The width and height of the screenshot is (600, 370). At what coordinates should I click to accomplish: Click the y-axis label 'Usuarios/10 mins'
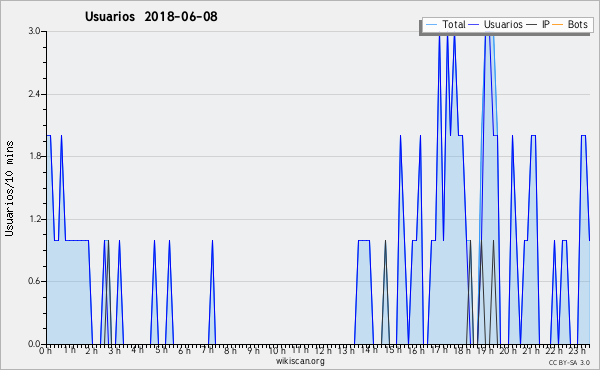(9, 188)
